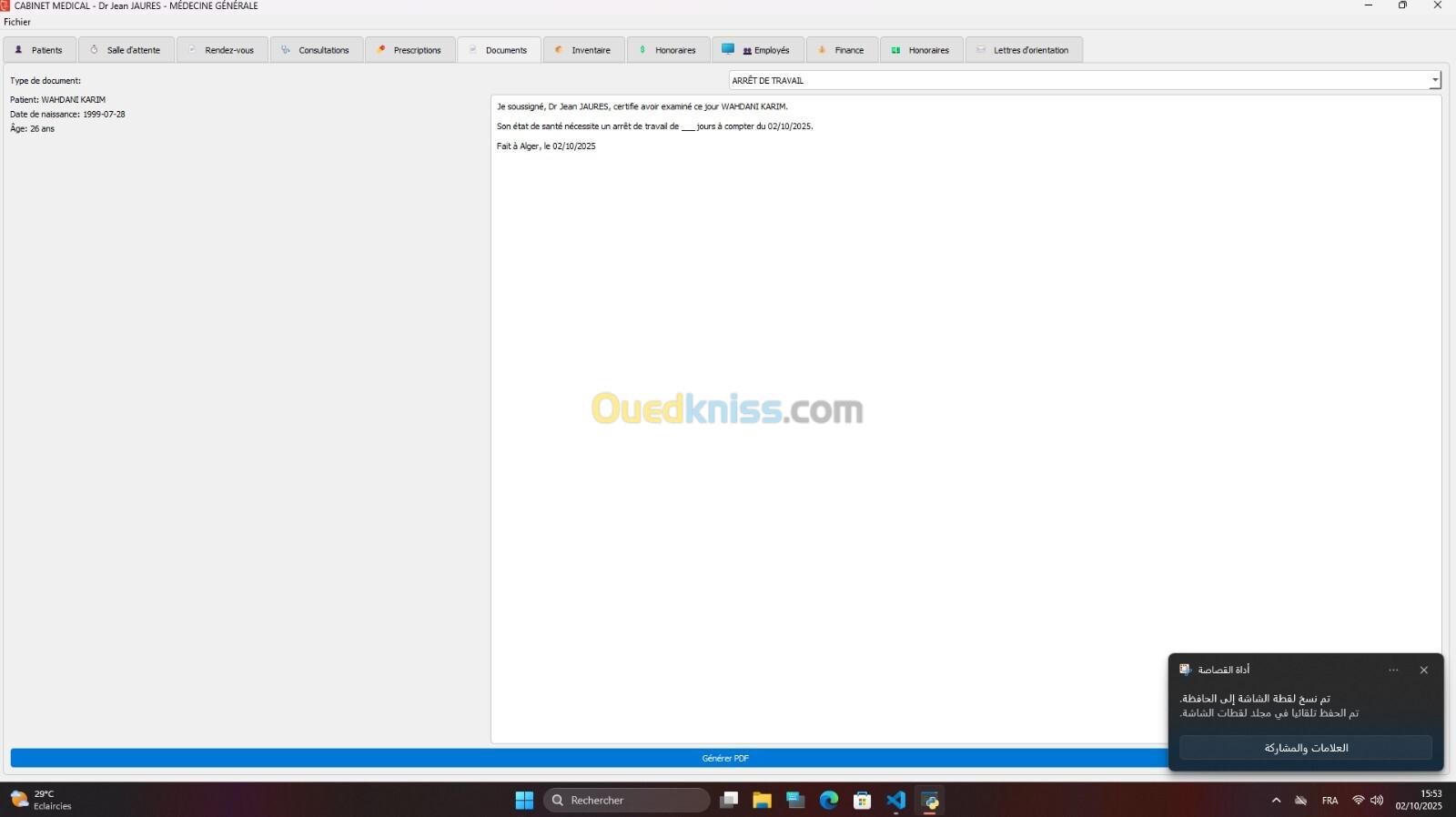Open the notification's three-dot options menu
The width and height of the screenshot is (1456, 817).
[1393, 671]
